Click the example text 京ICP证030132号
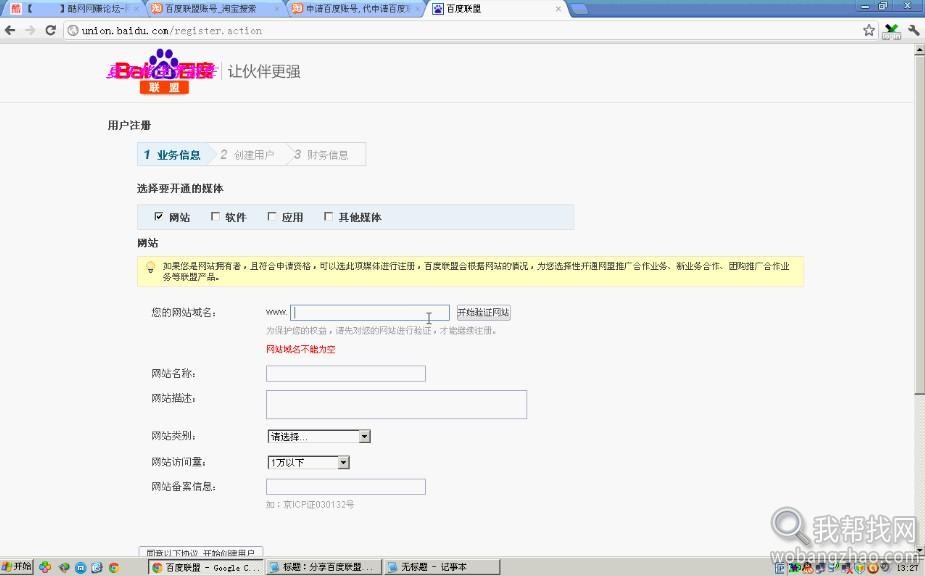925x576 pixels. click(319, 505)
